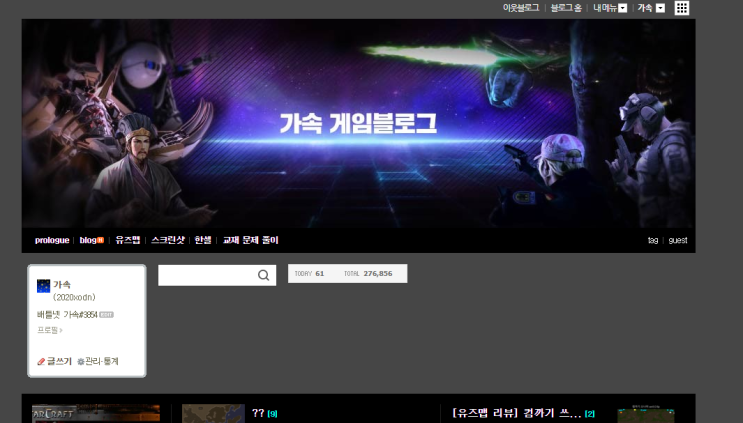Viewport: 743px width, 423px height.
Task: Click 글쓰기 to write a post
Action: point(54,361)
